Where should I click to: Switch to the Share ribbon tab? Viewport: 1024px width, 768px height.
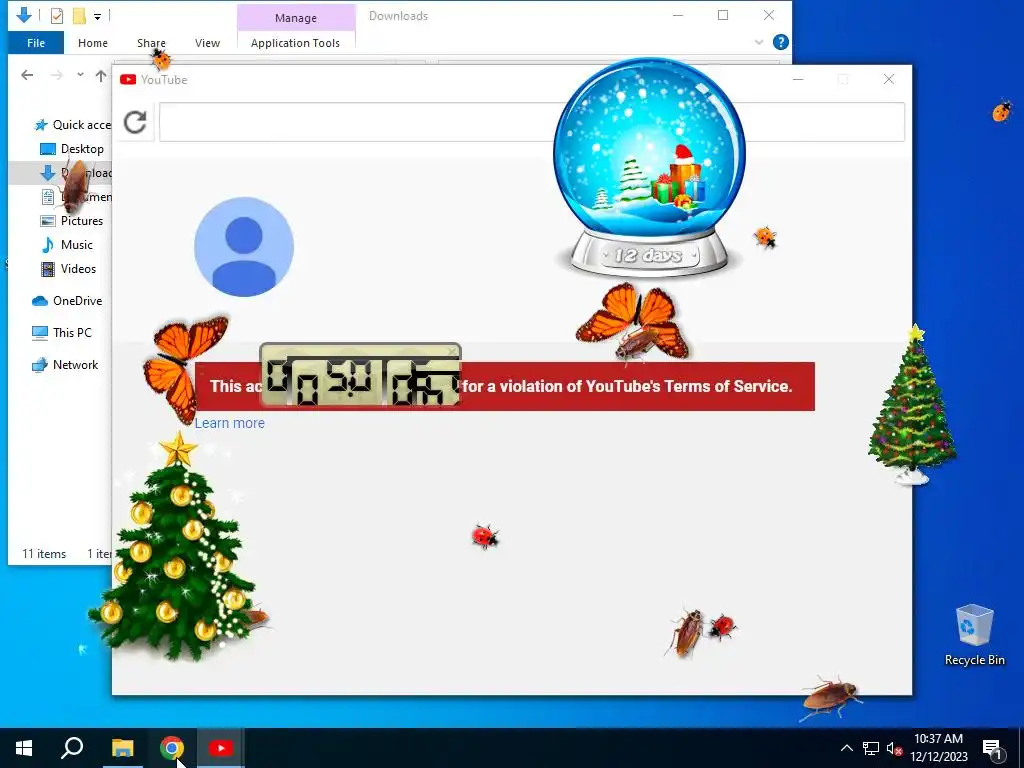click(151, 43)
